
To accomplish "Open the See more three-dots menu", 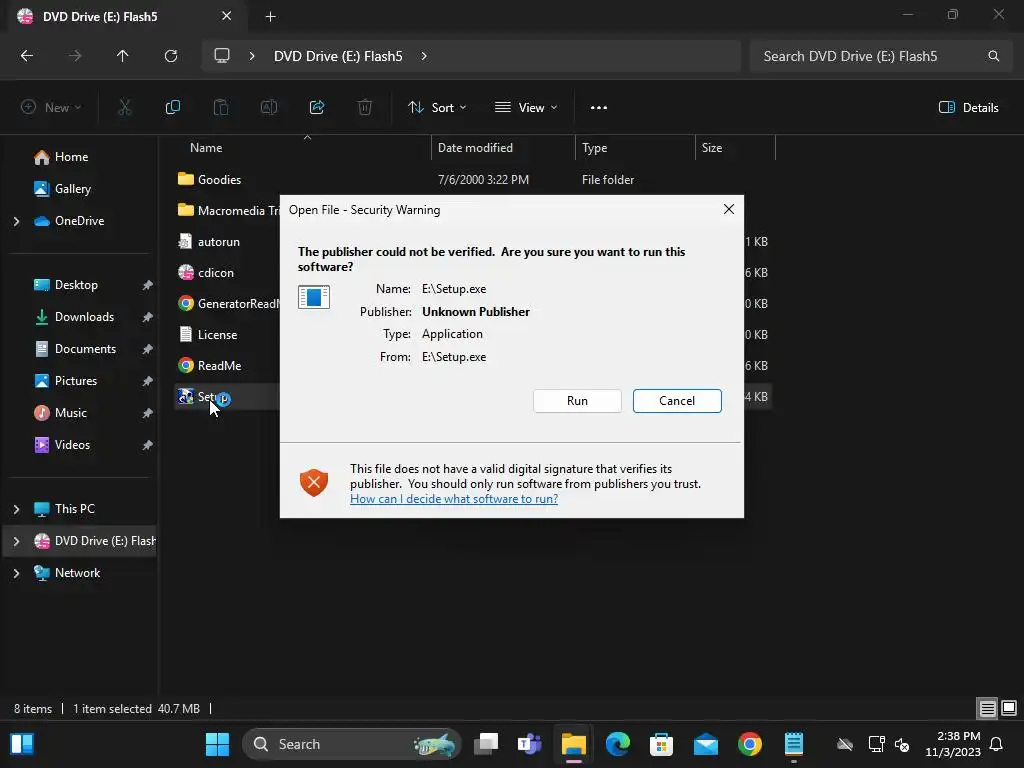I will pos(599,108).
